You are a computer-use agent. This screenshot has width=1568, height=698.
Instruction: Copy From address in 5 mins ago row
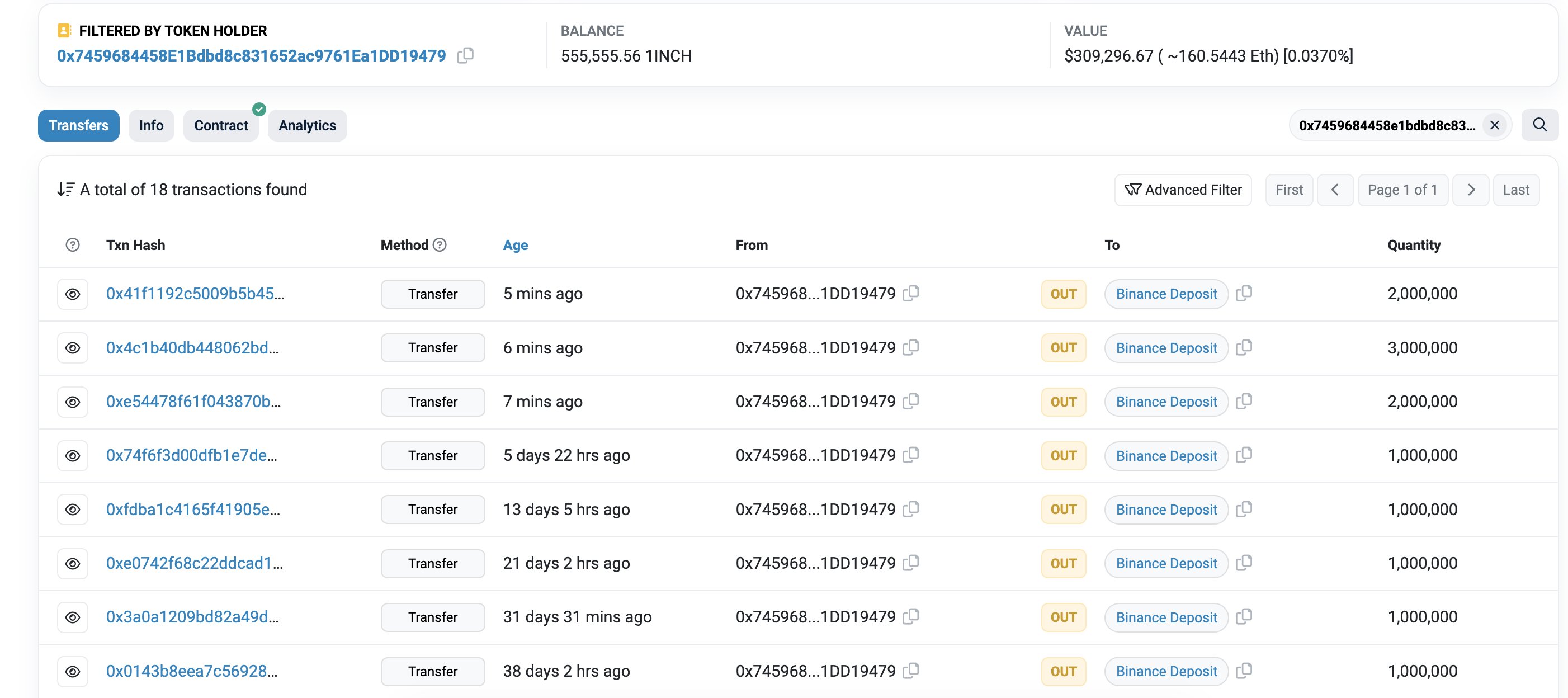point(910,293)
